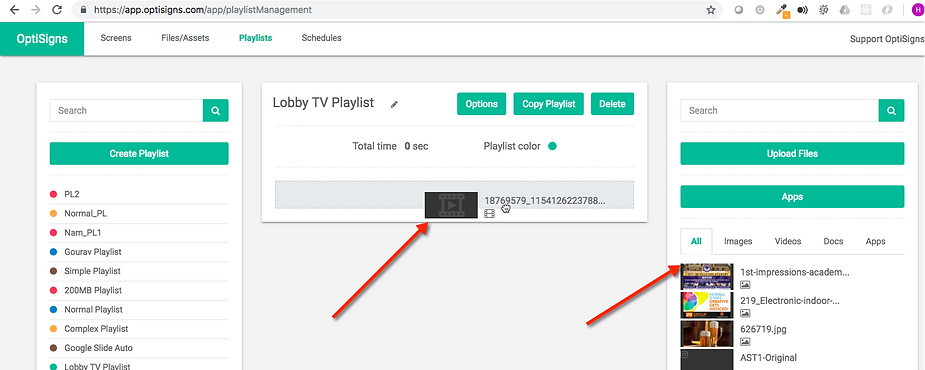This screenshot has height=370, width=925.
Task: Click image type icon under 1st-impressions-academ
Action: pyautogui.click(x=745, y=285)
